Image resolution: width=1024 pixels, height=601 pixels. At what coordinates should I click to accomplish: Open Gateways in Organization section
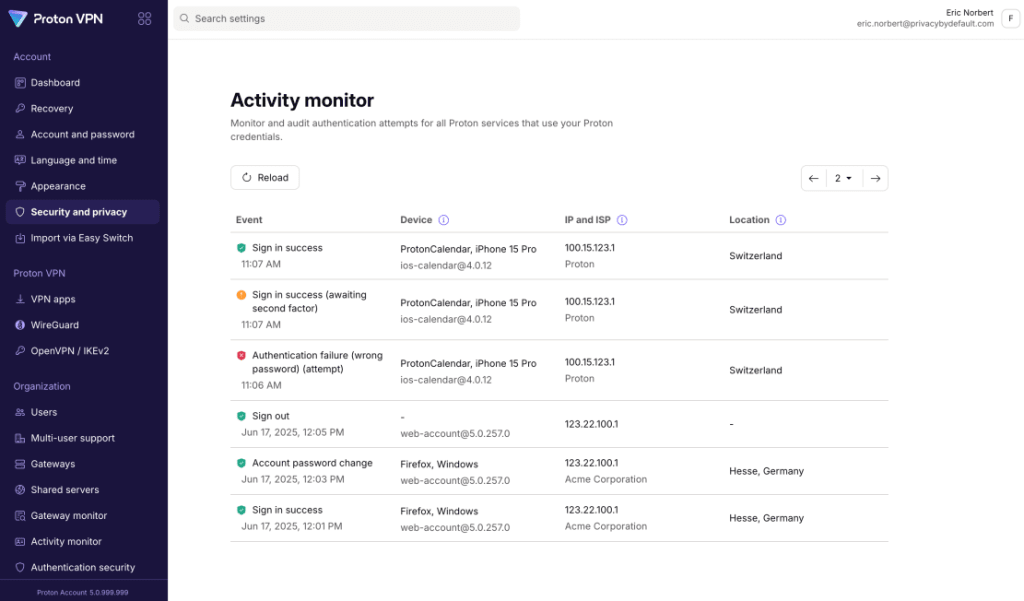tap(82, 464)
